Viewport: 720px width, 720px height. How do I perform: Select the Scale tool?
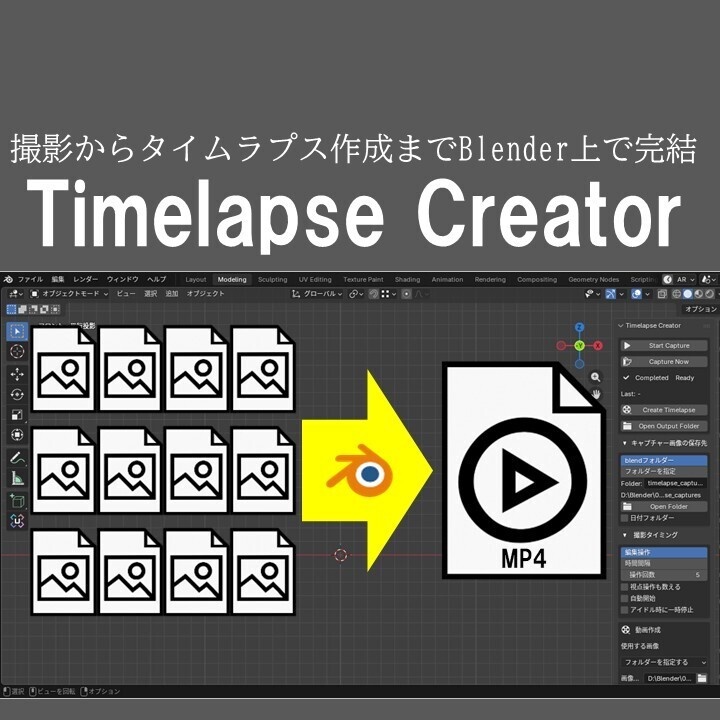tap(17, 415)
